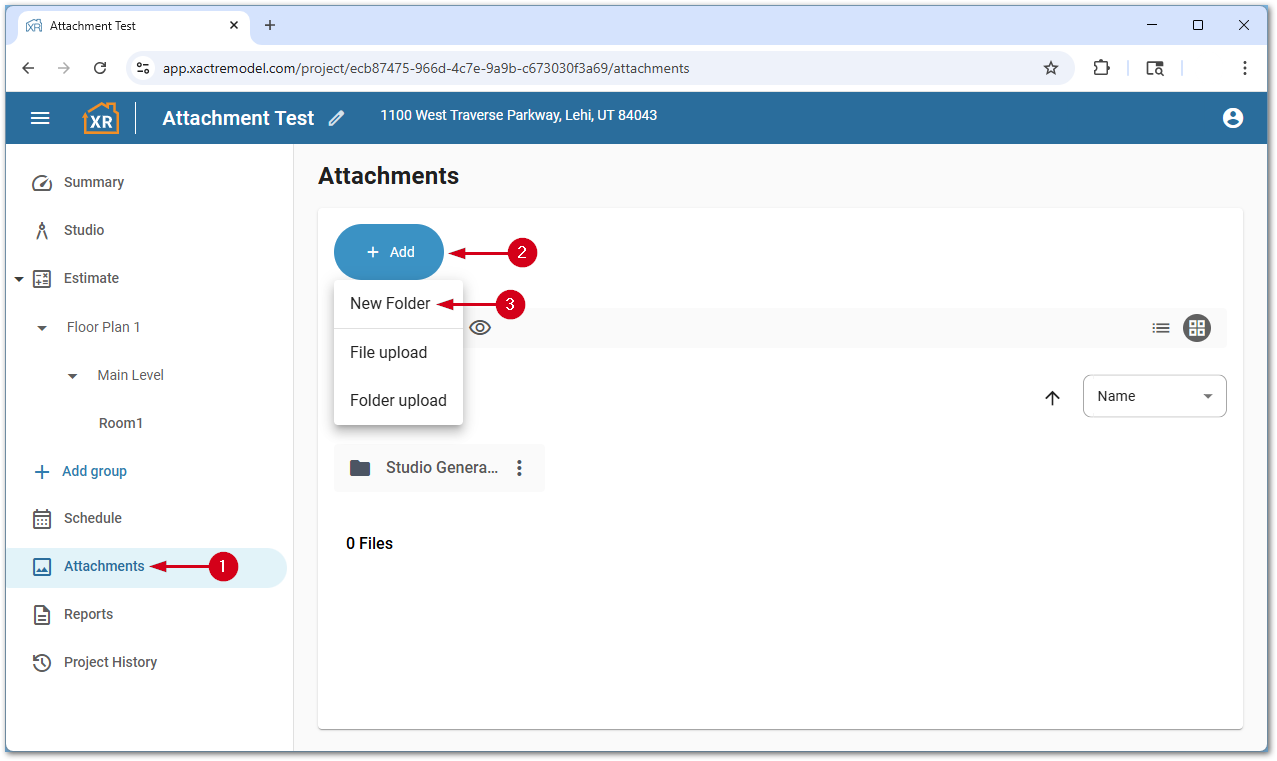Open the Name sort dropdown

point(1154,396)
